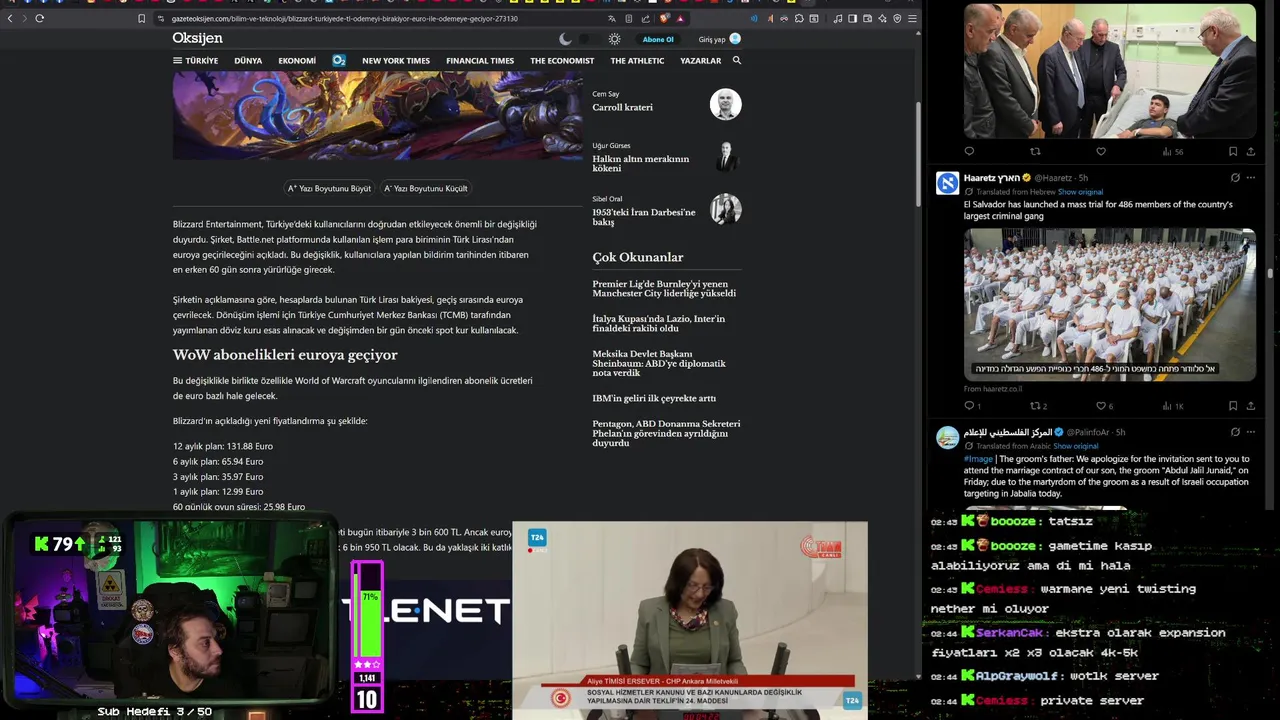Bookmark the page via the address bar bookmark icon
Image resolution: width=1280 pixels, height=720 pixels.
141,18
